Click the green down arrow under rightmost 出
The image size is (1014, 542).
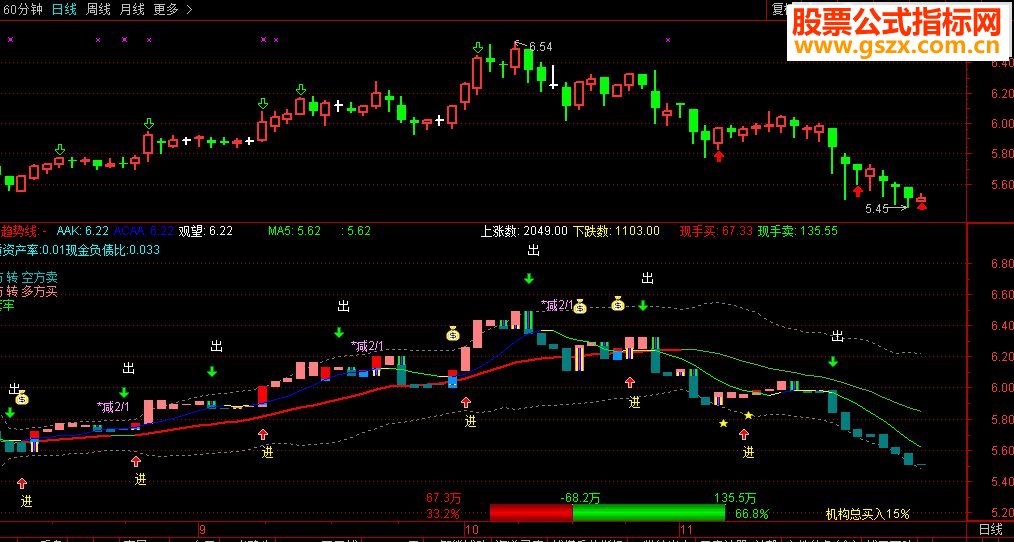[833, 361]
